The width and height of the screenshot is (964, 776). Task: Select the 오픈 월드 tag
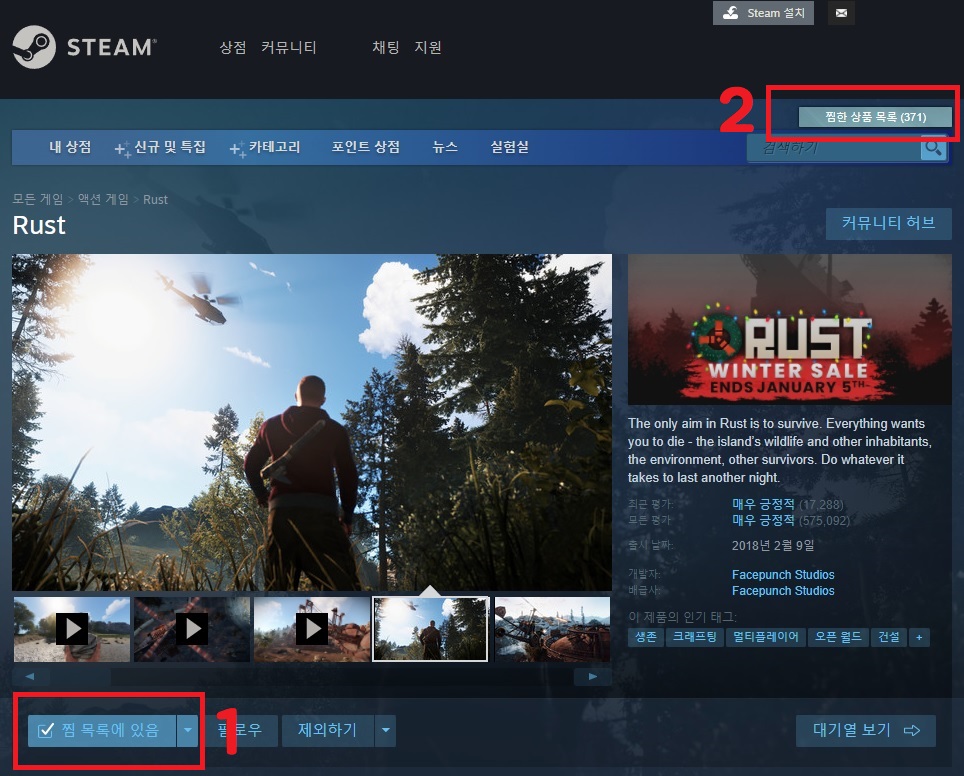[x=838, y=637]
